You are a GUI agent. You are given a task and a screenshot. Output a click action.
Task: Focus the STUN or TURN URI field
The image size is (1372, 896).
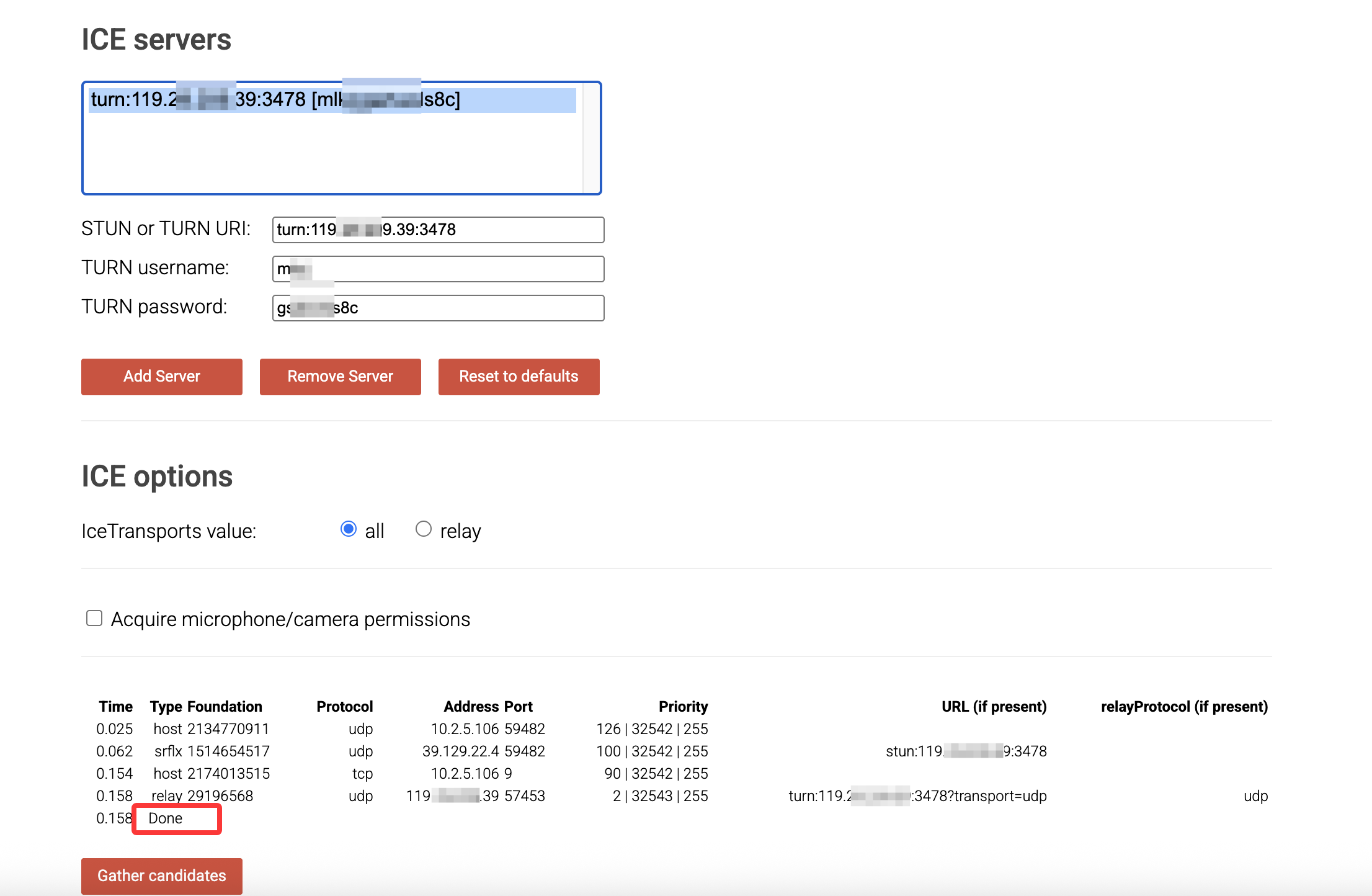(x=438, y=230)
